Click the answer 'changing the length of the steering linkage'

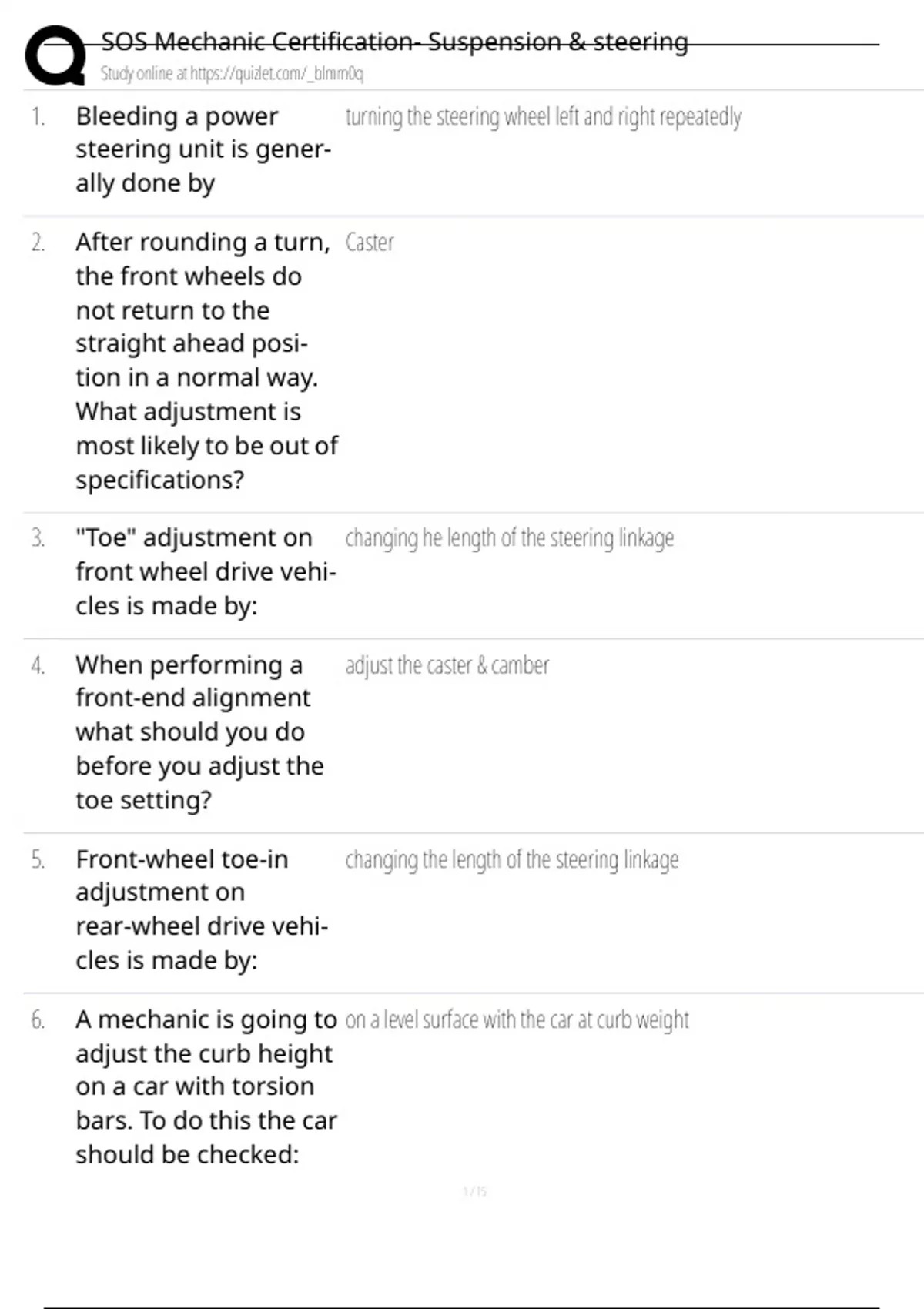(x=511, y=859)
